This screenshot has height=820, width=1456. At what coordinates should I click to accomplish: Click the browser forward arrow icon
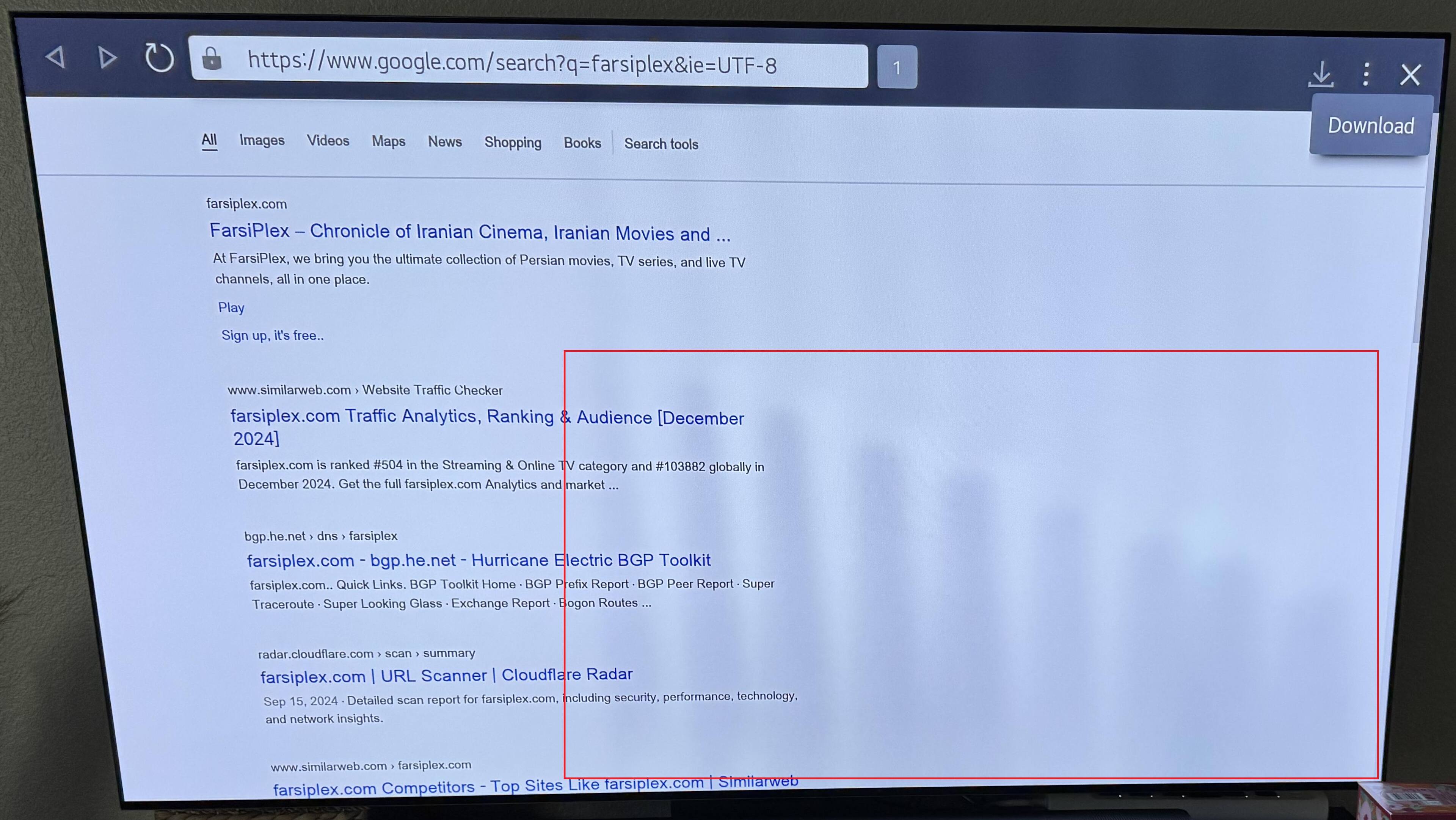[x=107, y=58]
